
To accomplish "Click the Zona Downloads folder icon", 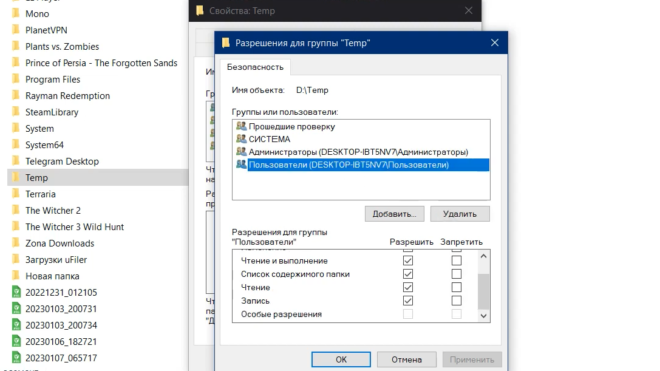I will [x=16, y=243].
